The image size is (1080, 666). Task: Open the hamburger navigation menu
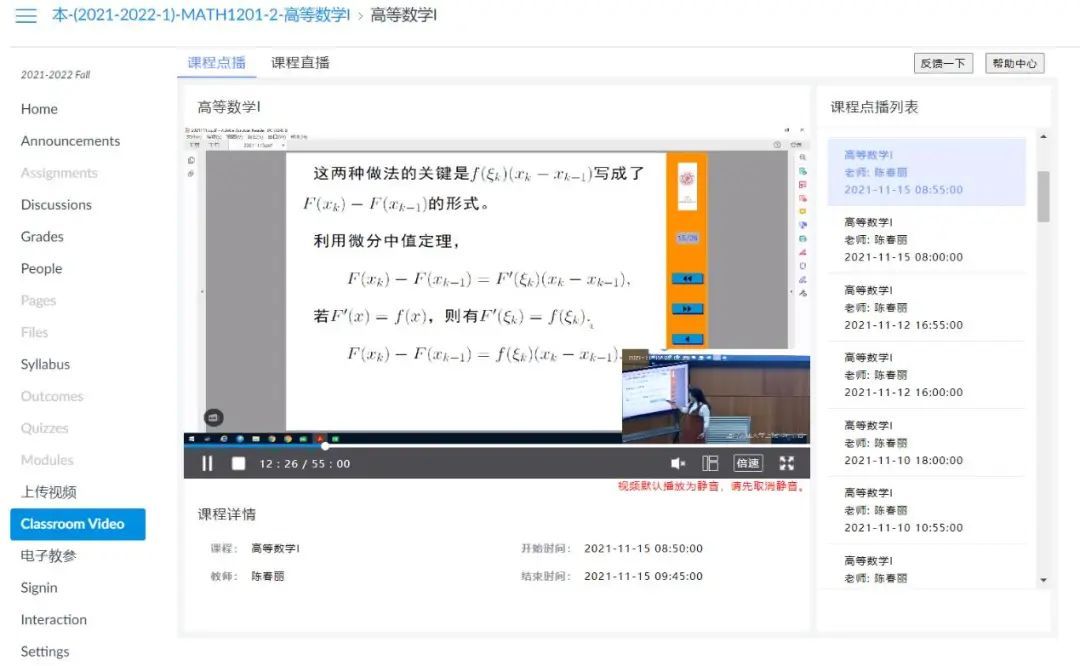26,16
